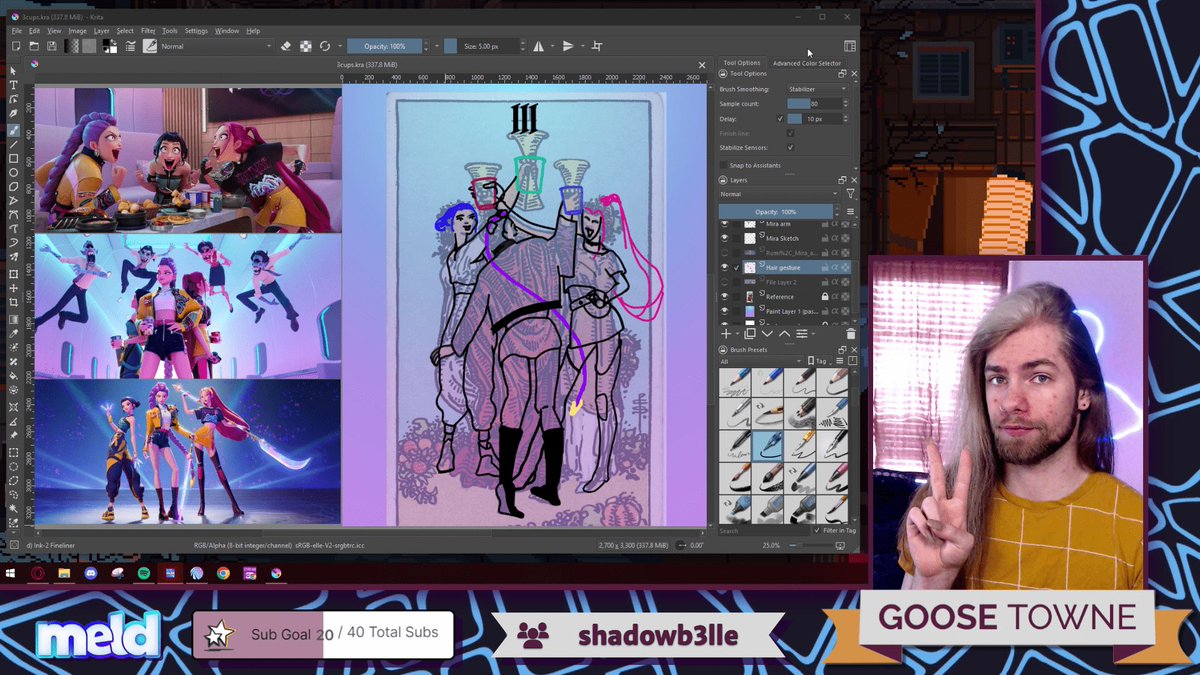Screen dimensions: 1200x675
Task: Open the Settings menu
Action: pos(196,31)
